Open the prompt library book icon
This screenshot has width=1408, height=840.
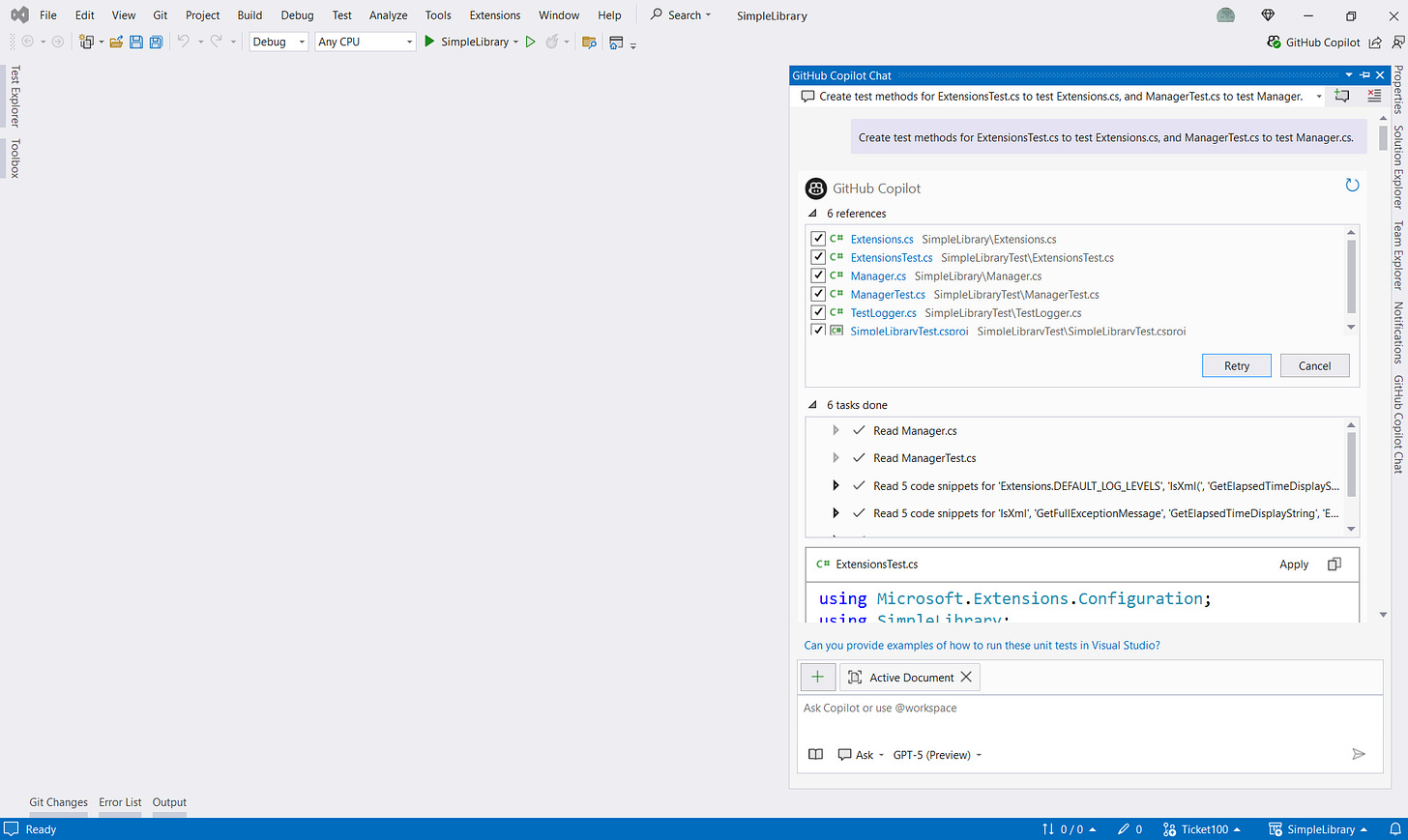tap(815, 754)
